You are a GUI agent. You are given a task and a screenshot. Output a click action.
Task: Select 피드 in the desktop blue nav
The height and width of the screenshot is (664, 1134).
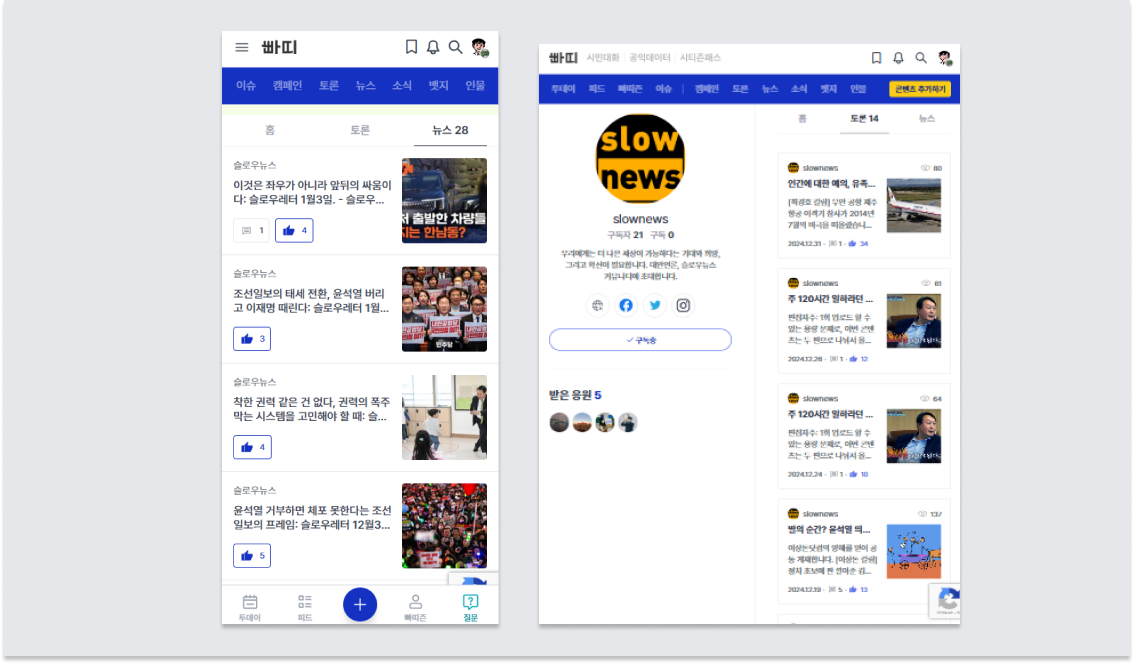(x=597, y=89)
